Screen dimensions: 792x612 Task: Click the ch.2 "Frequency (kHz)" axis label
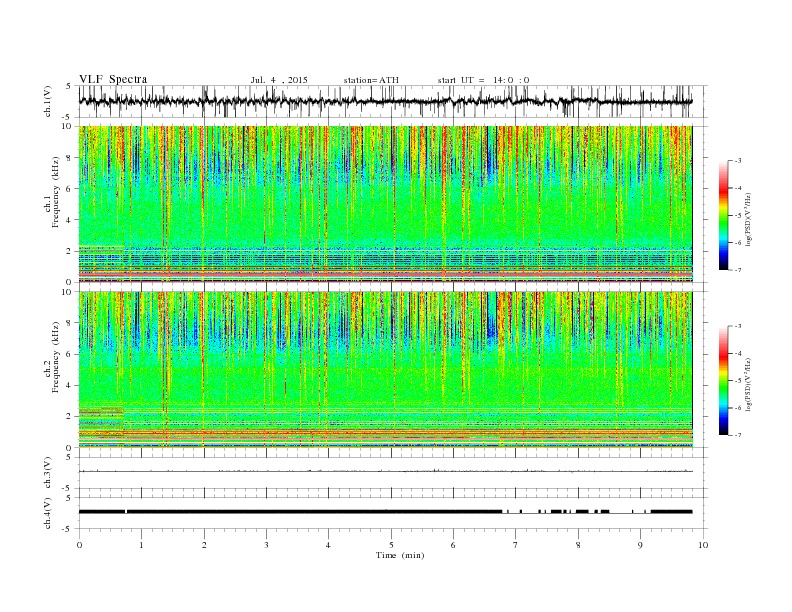click(56, 356)
